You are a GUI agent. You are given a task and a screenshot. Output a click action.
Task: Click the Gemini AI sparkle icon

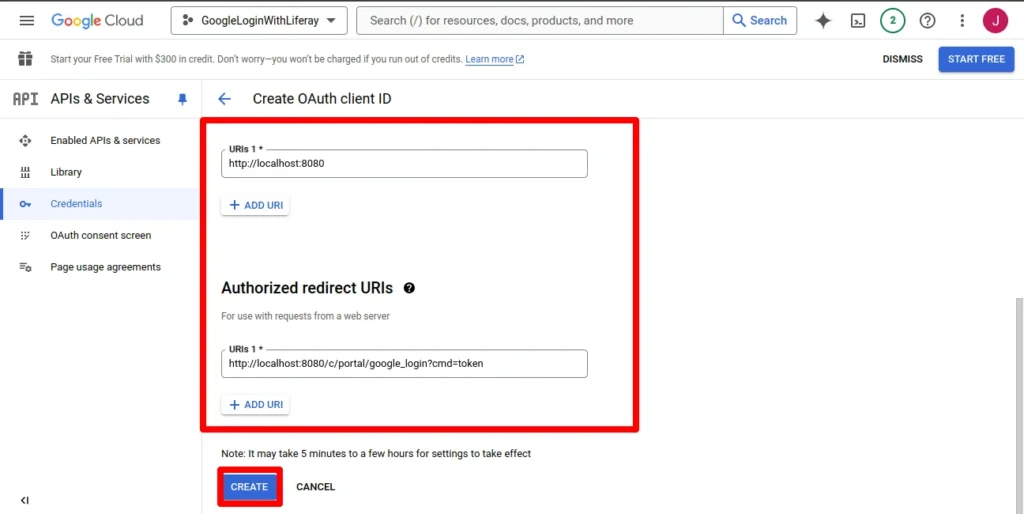[x=823, y=20]
